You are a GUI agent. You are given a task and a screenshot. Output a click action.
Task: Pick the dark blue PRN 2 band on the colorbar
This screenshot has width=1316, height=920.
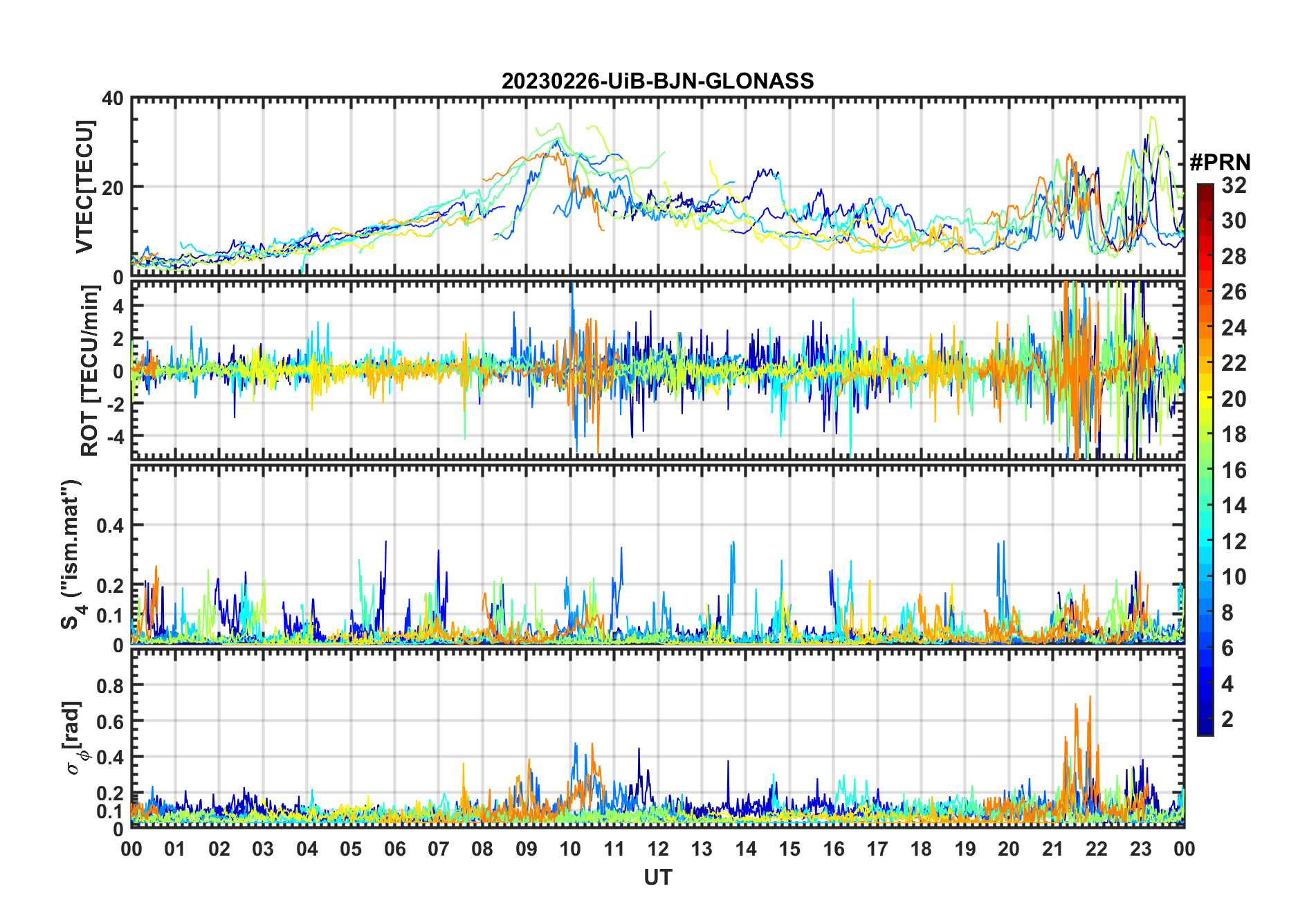[1205, 719]
